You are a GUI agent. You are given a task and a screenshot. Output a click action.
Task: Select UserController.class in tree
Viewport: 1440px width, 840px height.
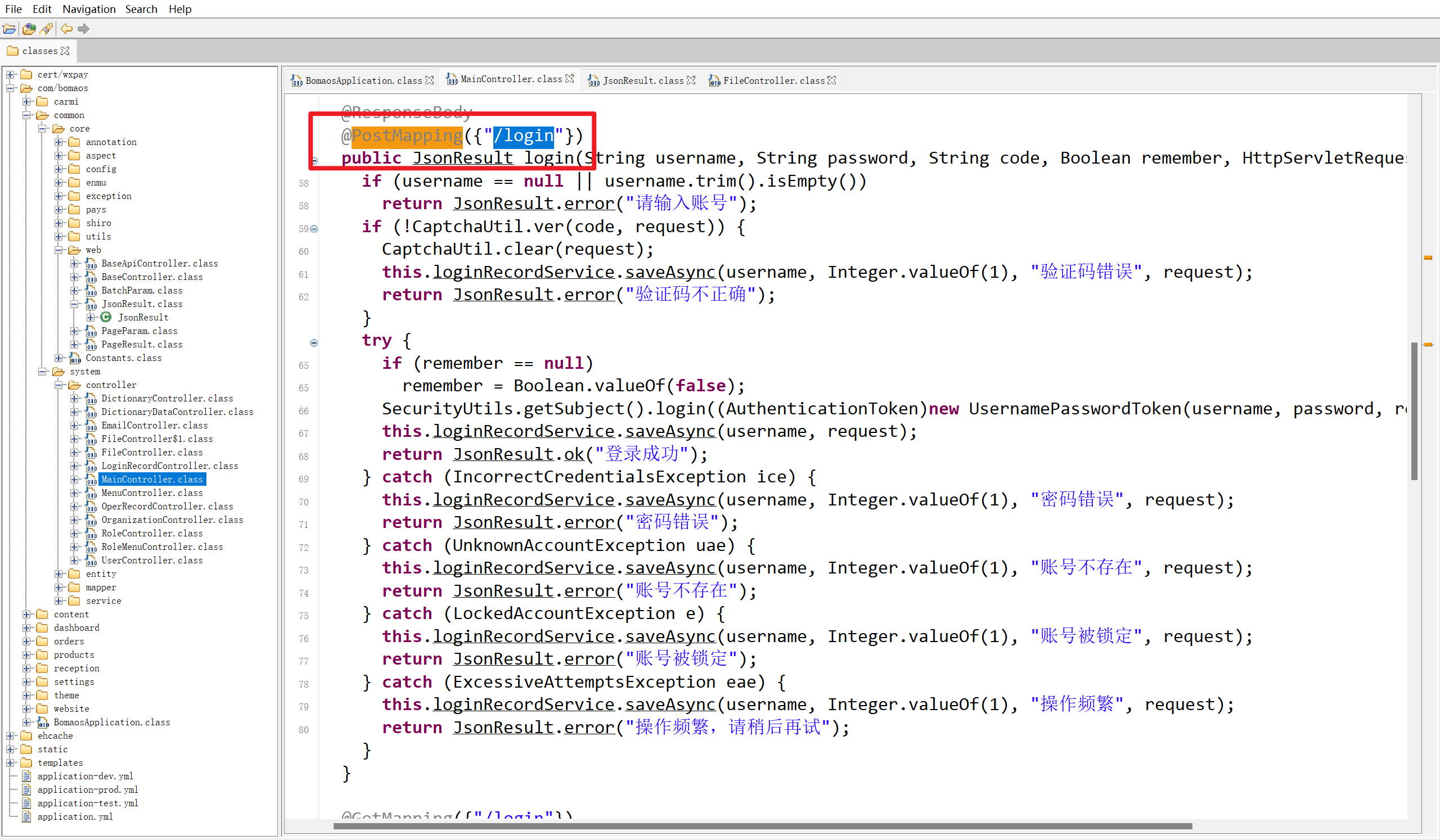coord(152,561)
